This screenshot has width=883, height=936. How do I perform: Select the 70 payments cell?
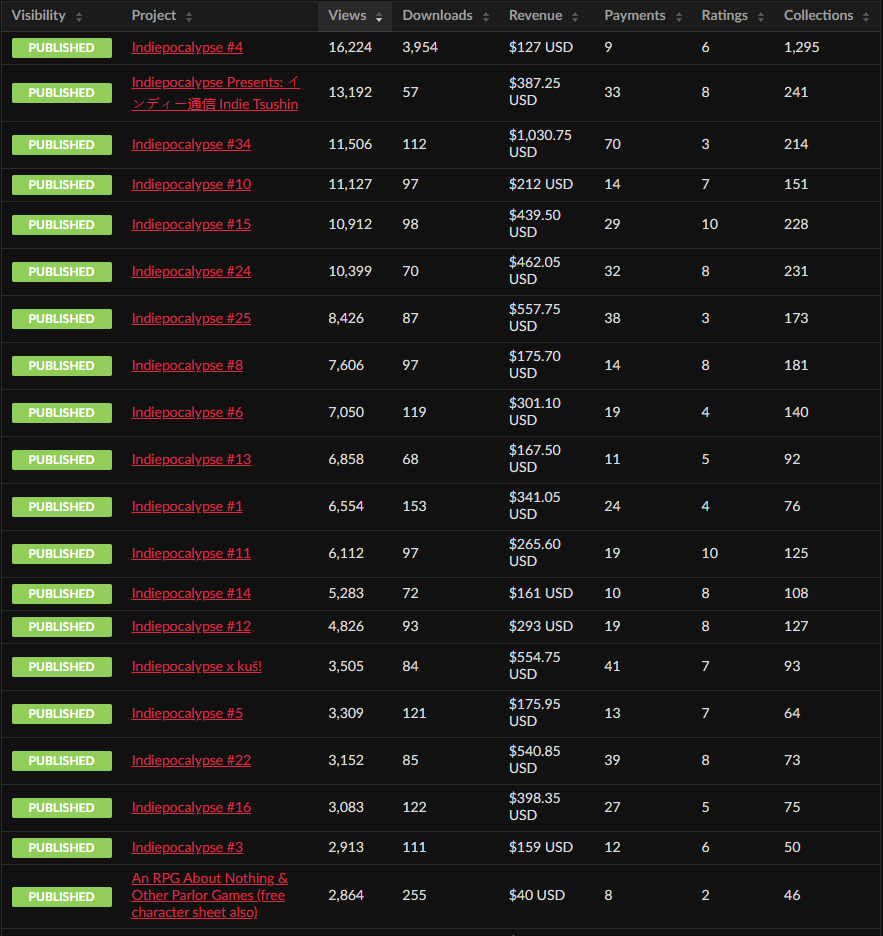[613, 144]
